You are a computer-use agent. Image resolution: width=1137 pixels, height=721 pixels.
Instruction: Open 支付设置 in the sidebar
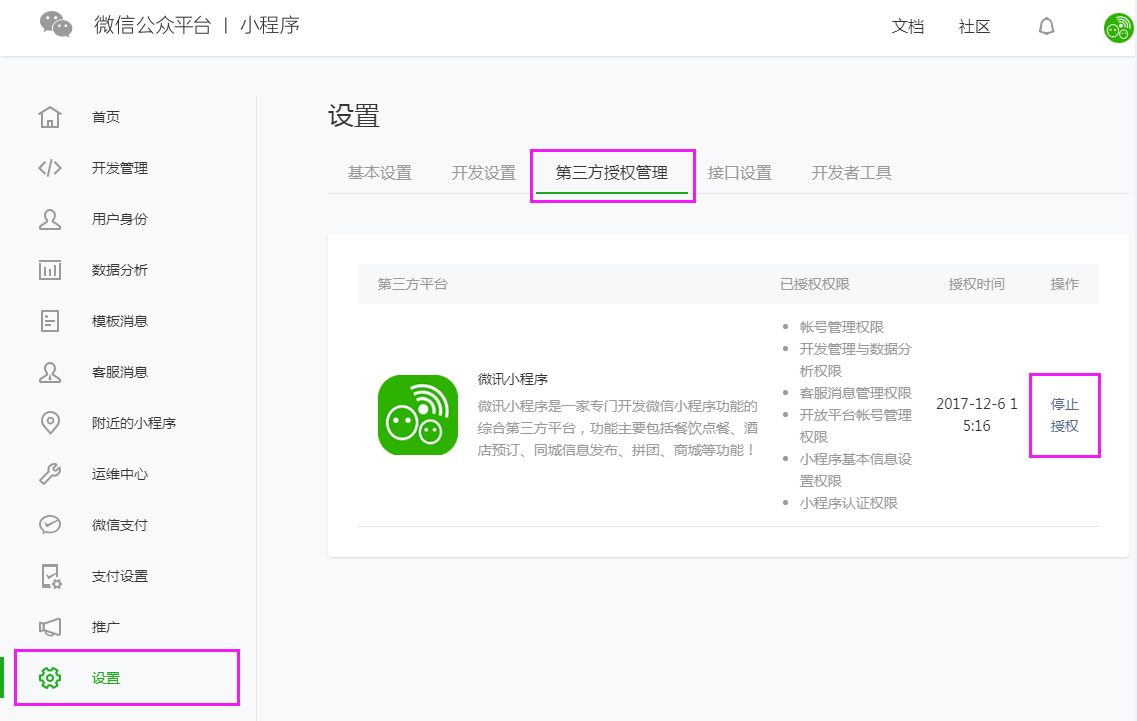pos(120,576)
